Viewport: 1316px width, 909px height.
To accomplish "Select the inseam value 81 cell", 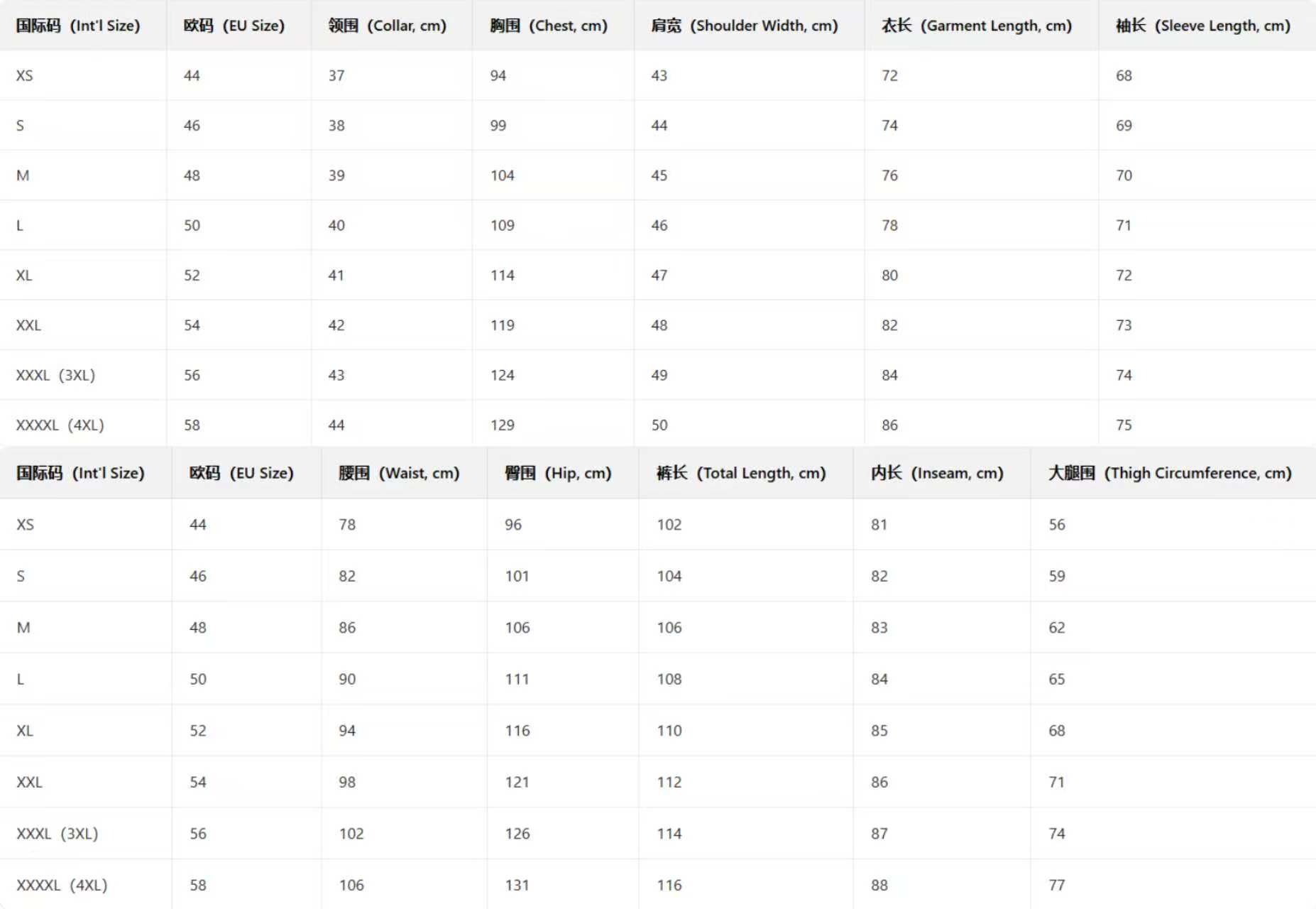I will pos(879,524).
